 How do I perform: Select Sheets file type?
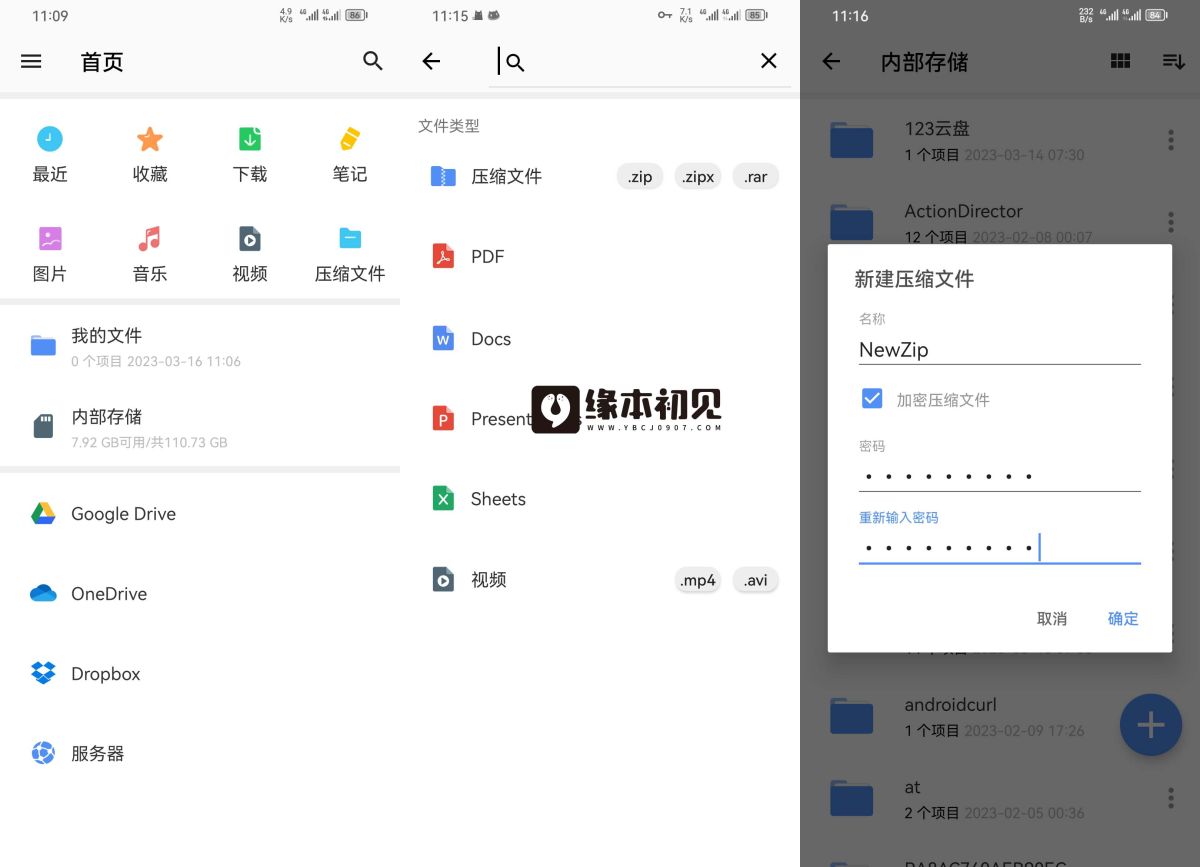[x=600, y=499]
